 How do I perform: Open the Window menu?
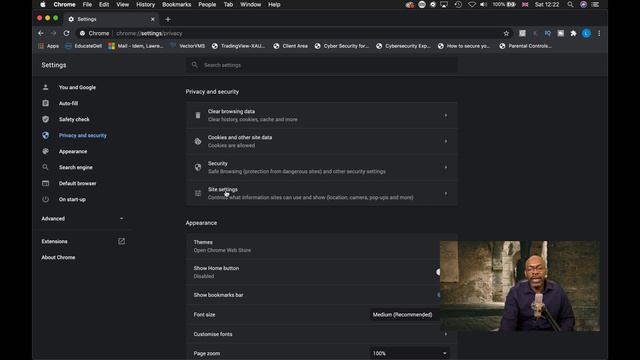click(x=250, y=4)
